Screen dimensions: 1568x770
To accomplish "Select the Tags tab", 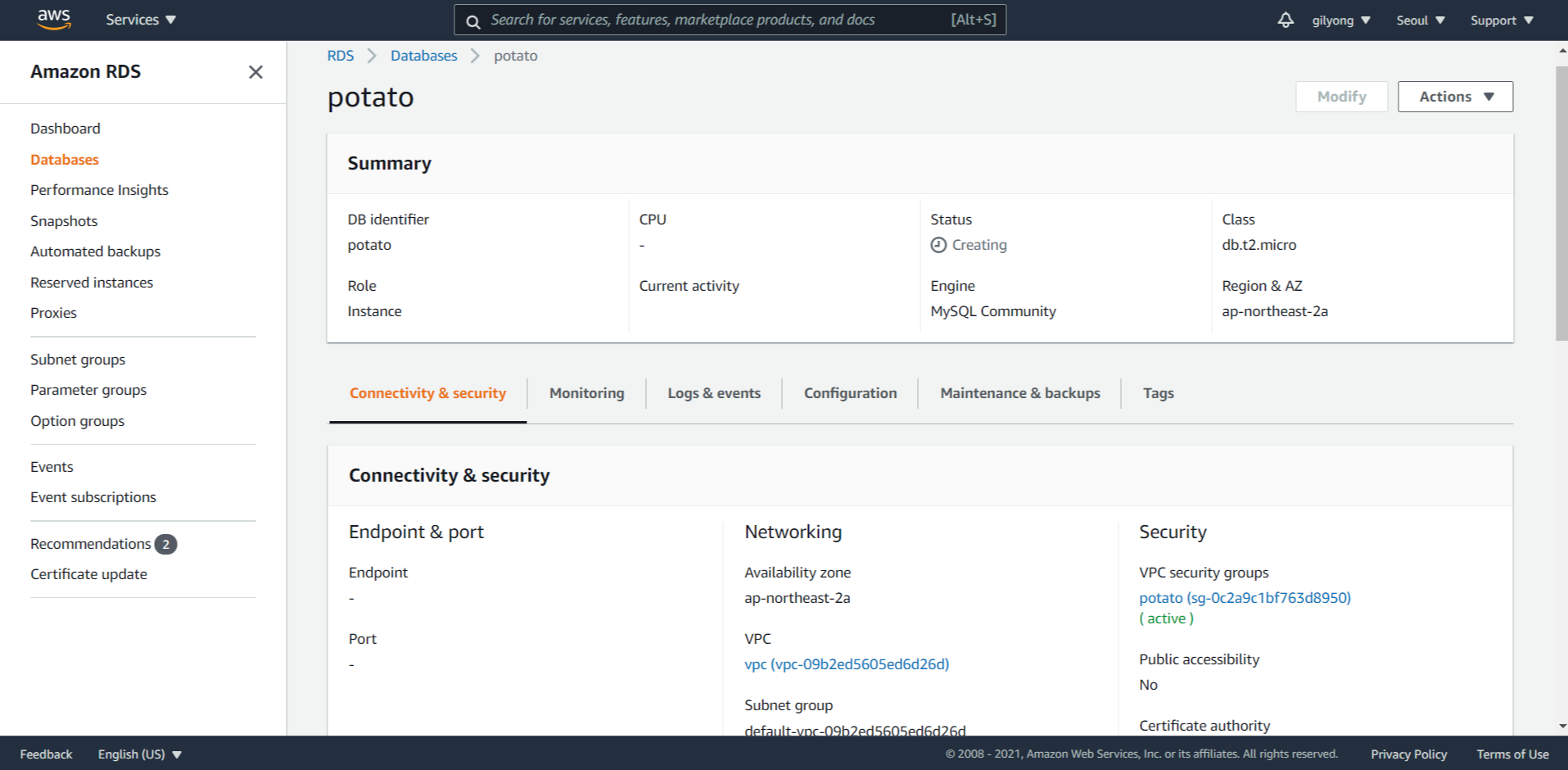I will pyautogui.click(x=1158, y=393).
